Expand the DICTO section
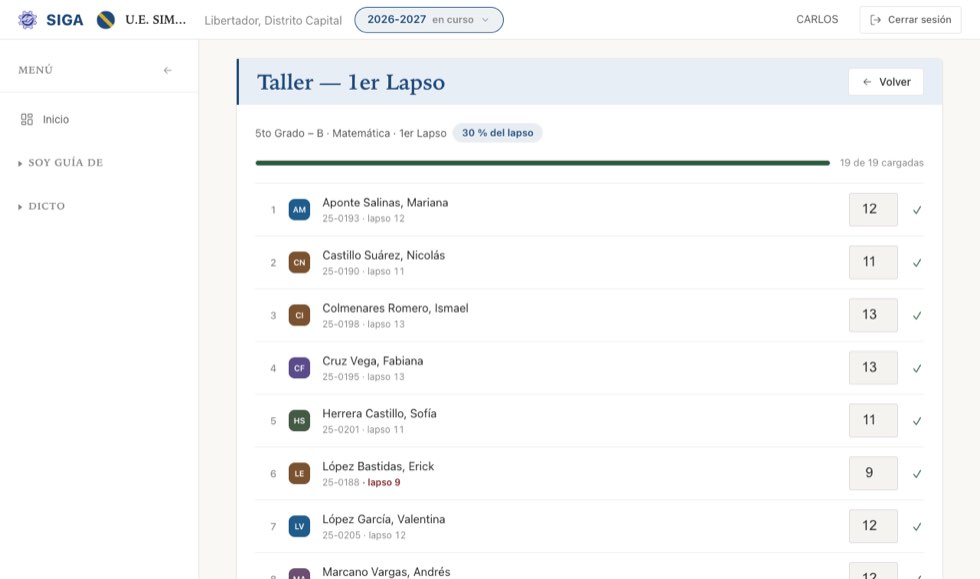Screen dimensions: 980x579 [x=41, y=206]
